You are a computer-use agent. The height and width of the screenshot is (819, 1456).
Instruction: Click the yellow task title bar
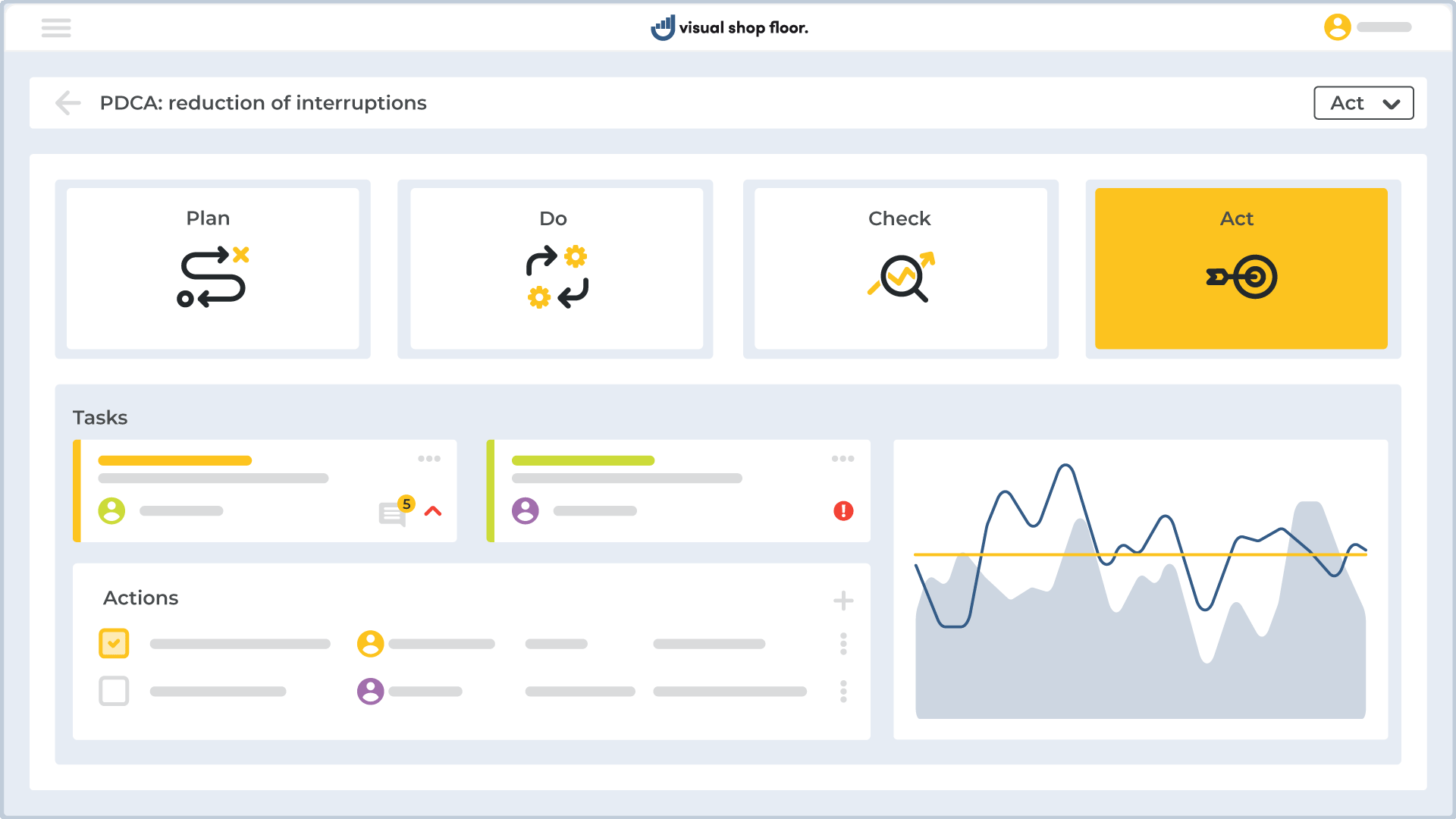pos(175,460)
